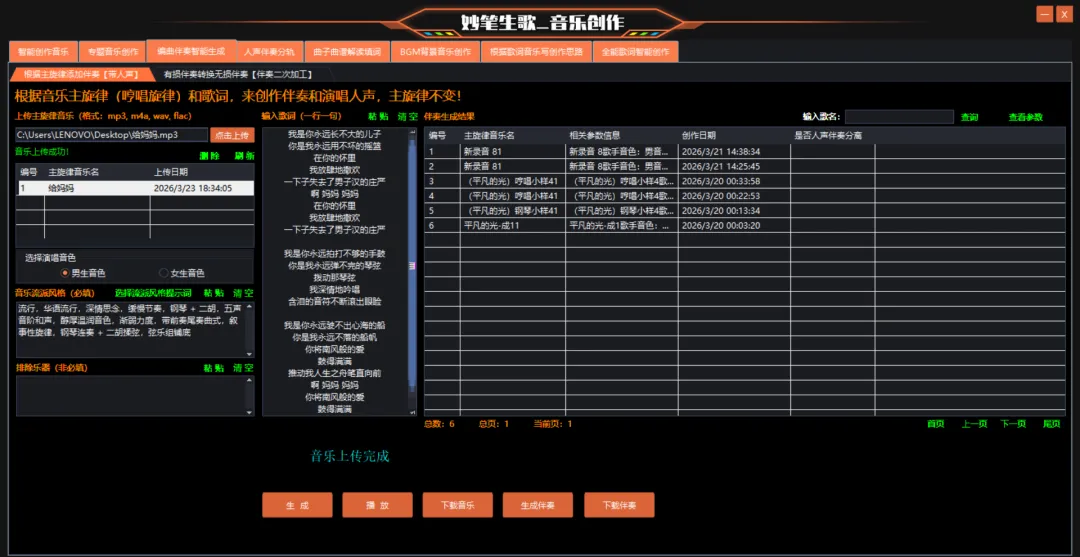Open the 智能创作音乐 tab
The image size is (1080, 557).
pos(43,52)
